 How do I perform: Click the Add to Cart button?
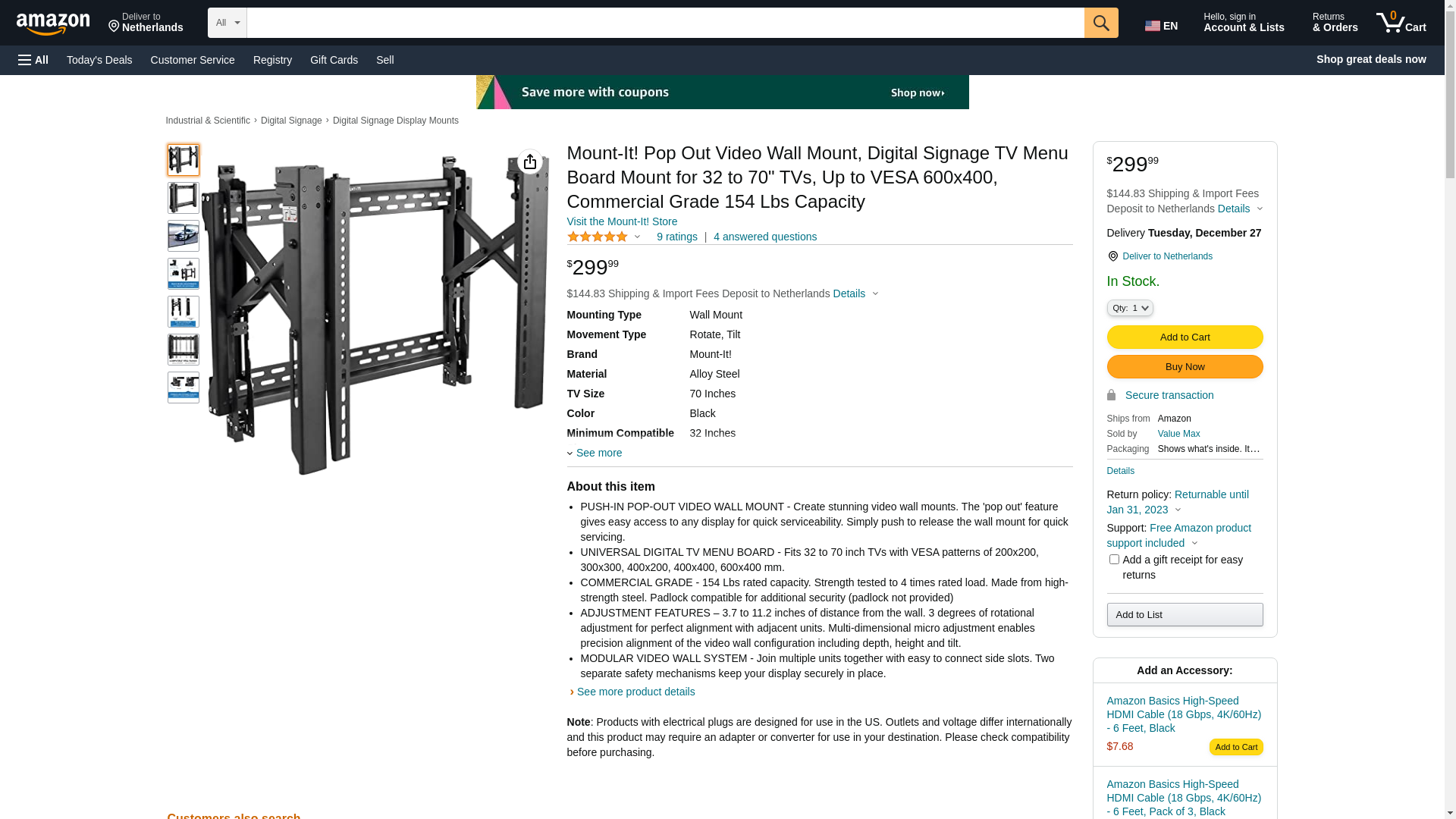pos(1185,337)
